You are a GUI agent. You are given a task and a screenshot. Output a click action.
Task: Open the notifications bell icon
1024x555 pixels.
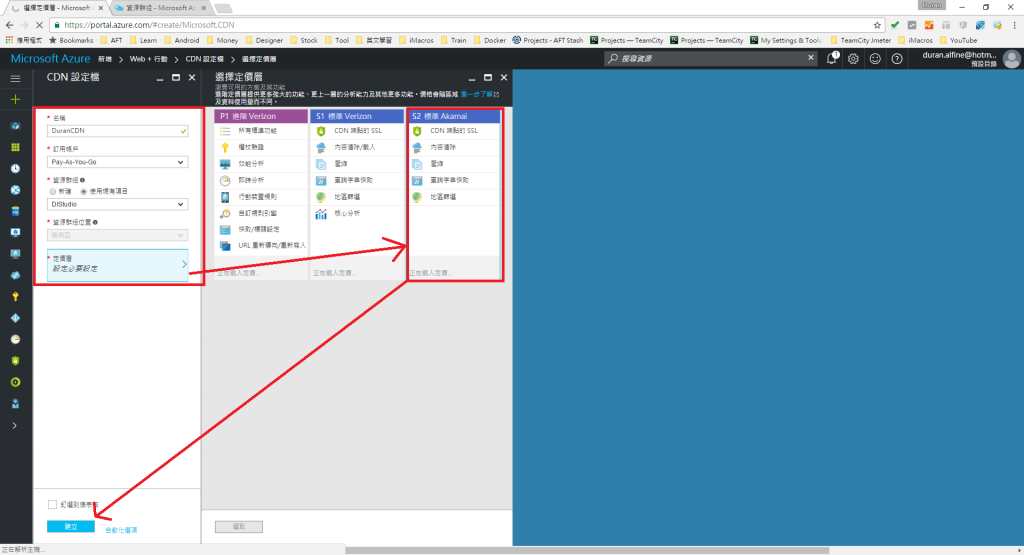[x=831, y=59]
